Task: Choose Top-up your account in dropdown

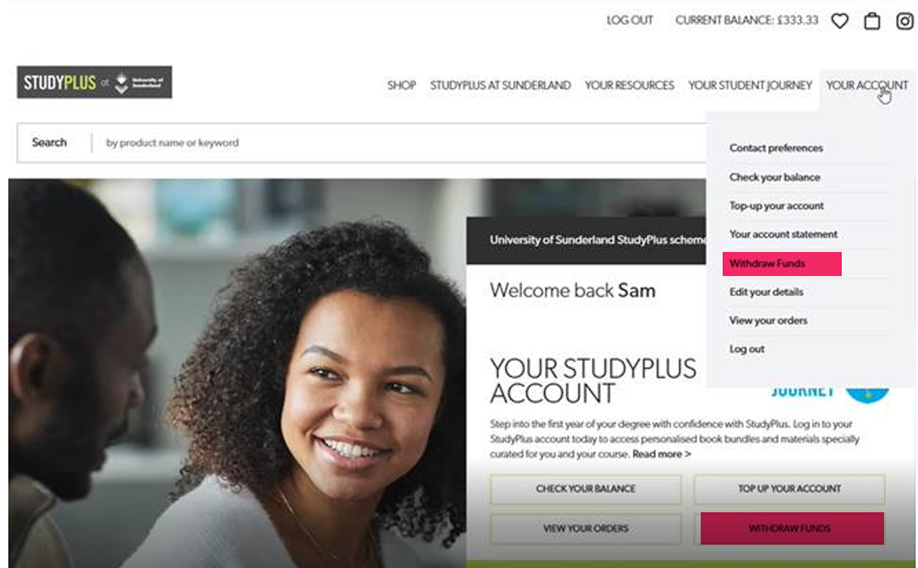Action: point(776,206)
